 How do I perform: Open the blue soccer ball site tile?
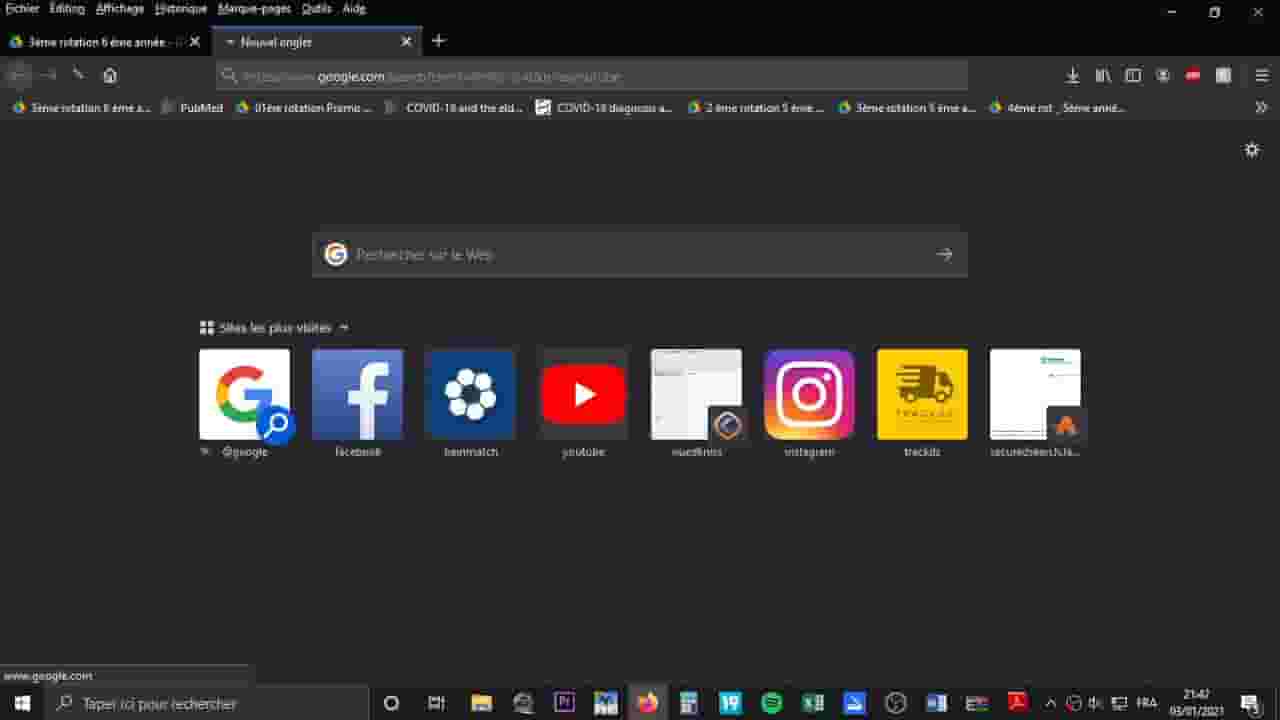coord(471,394)
